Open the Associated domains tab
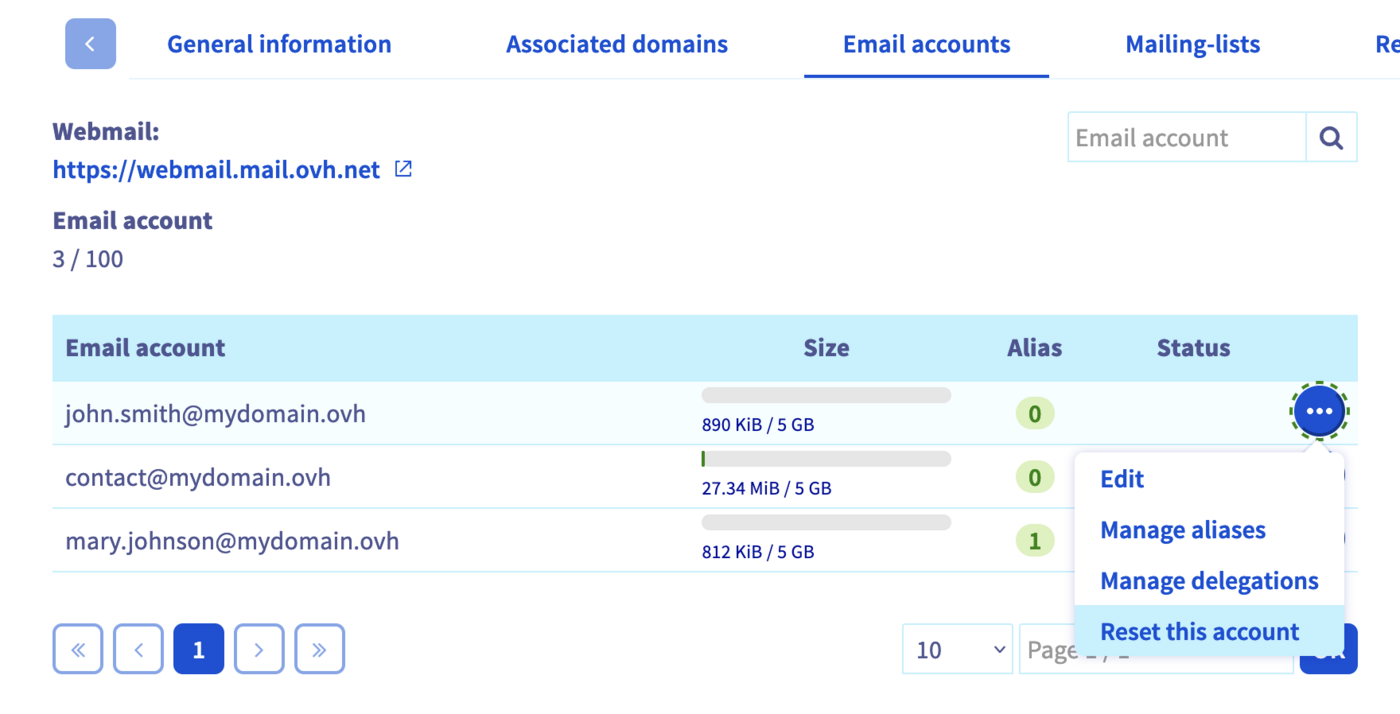This screenshot has height=714, width=1400. tap(616, 44)
